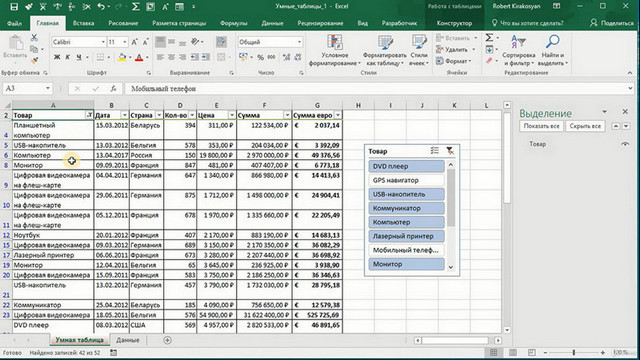Click the Name Box showing A3

27,88
